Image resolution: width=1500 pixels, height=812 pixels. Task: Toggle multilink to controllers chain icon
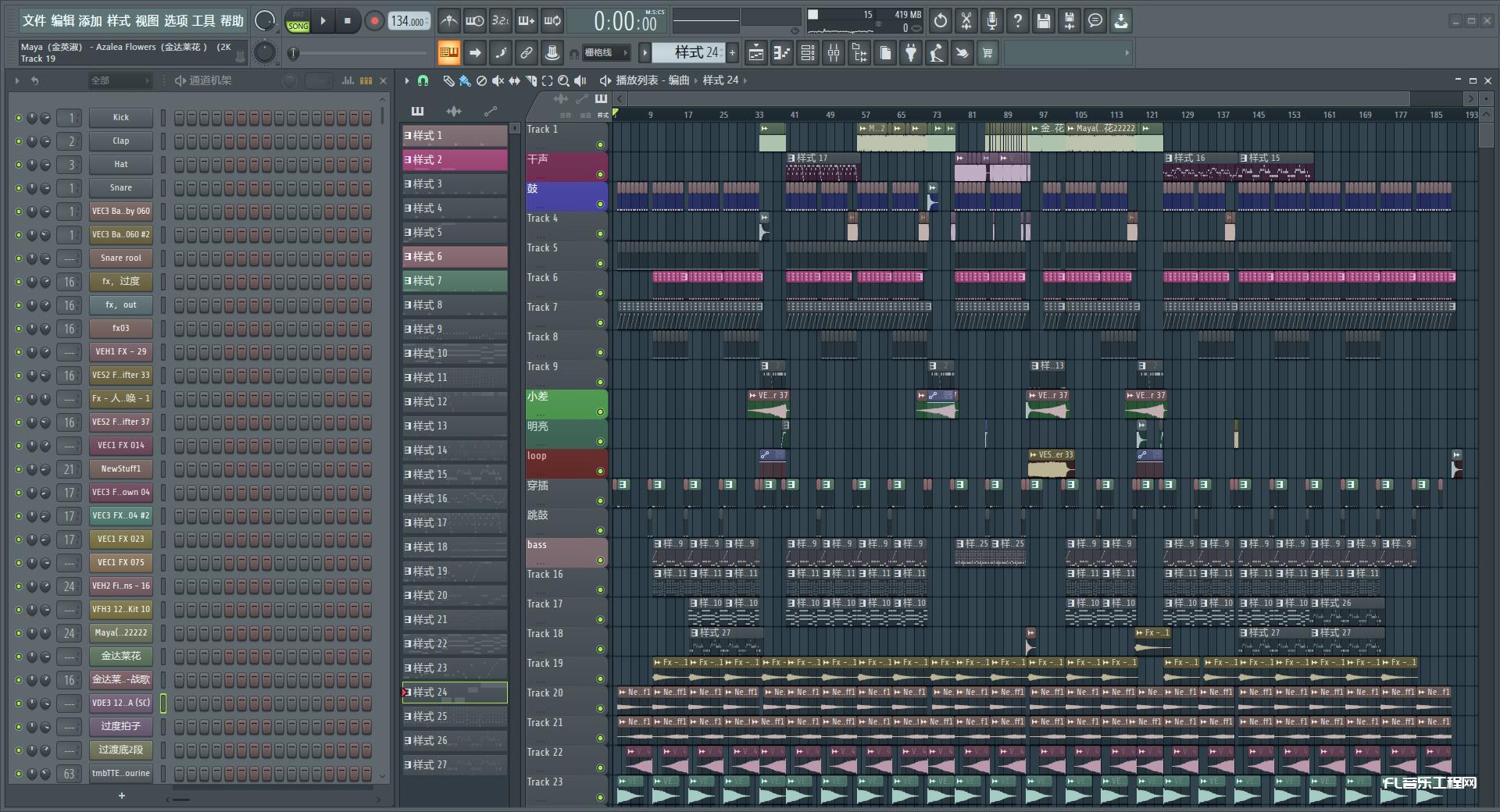click(527, 53)
